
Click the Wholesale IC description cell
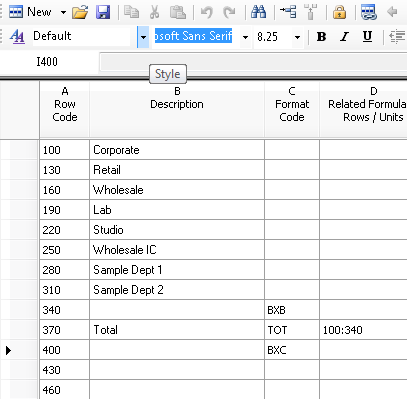click(177, 250)
